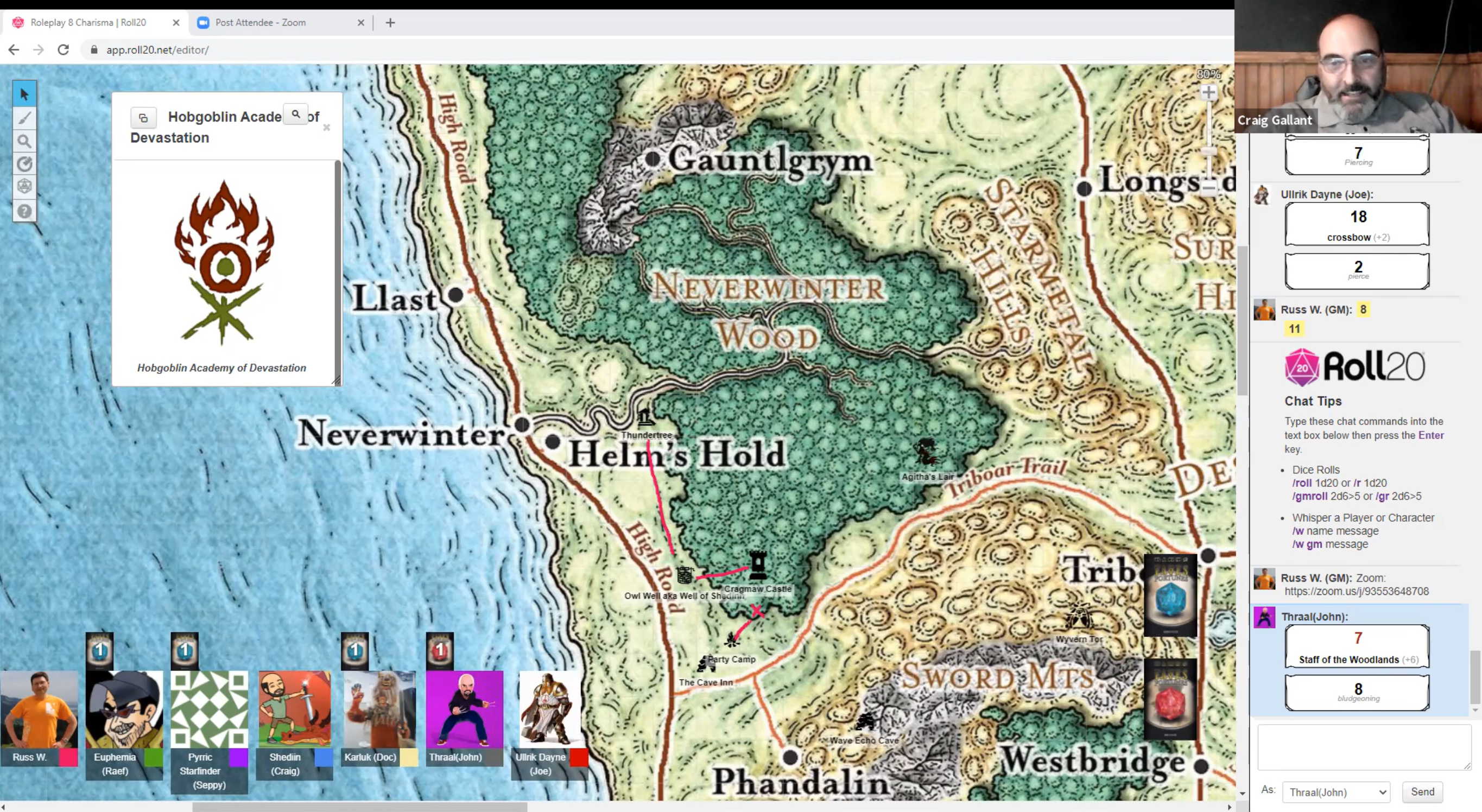Click the GM's inline roll 11
The image size is (1482, 812).
(1294, 329)
